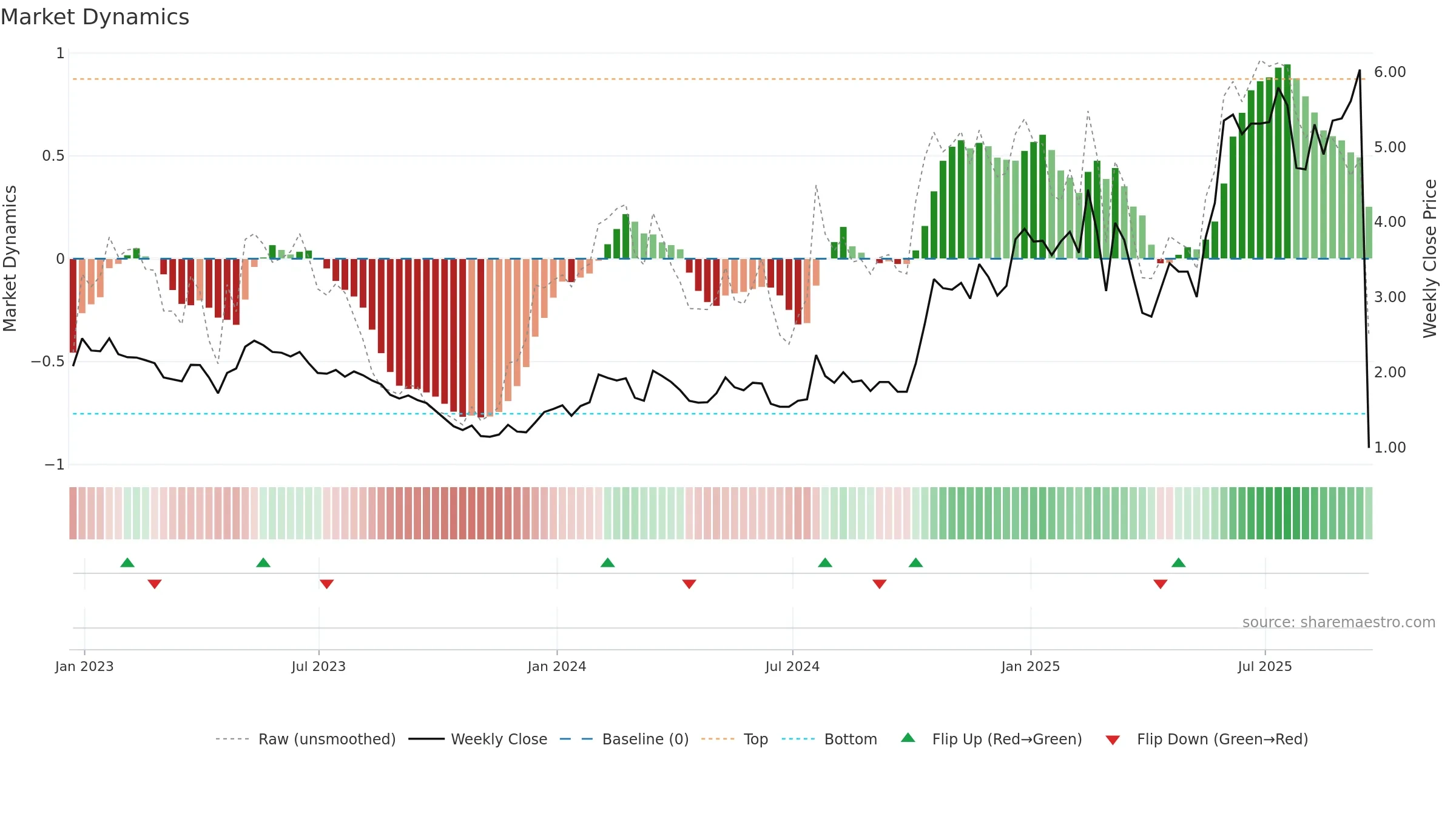Select the green flip-up marker after Jan 2024
Image resolution: width=1456 pixels, height=819 pixels.
pos(608,562)
